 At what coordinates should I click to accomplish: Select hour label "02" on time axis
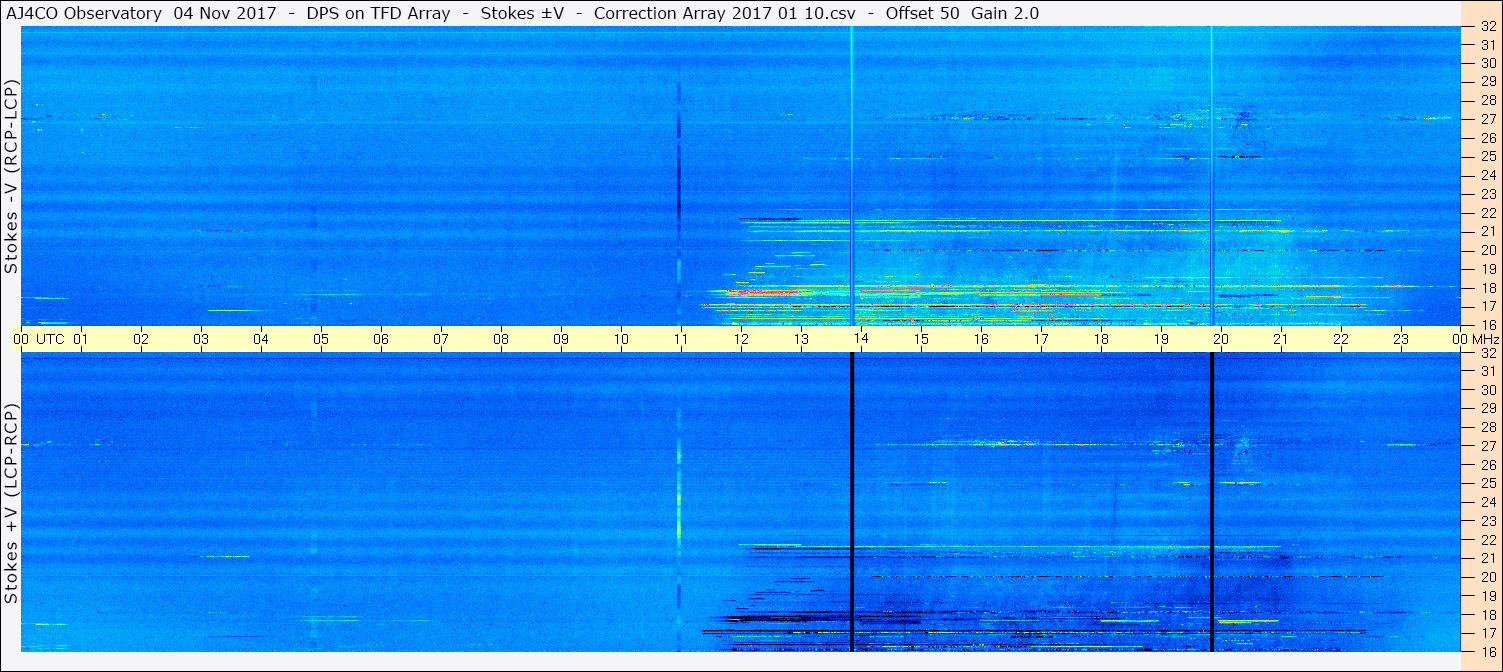pos(141,339)
